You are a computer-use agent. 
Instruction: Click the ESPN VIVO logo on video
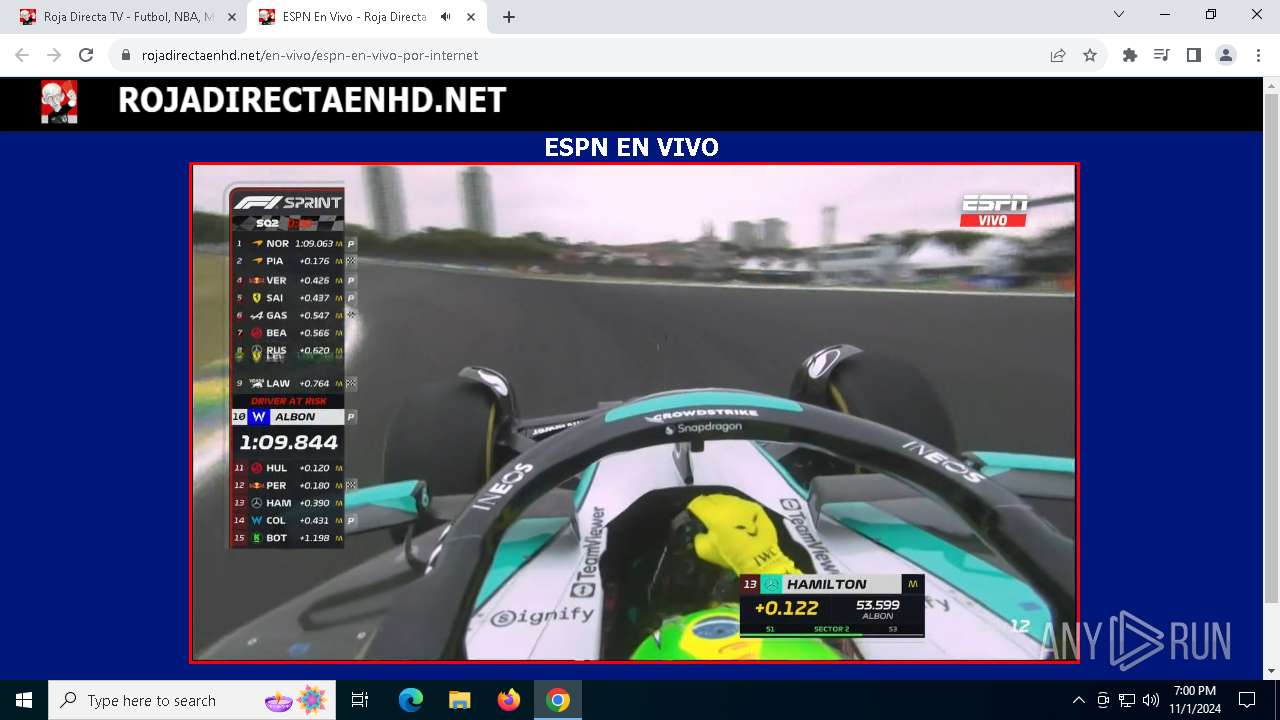click(994, 209)
